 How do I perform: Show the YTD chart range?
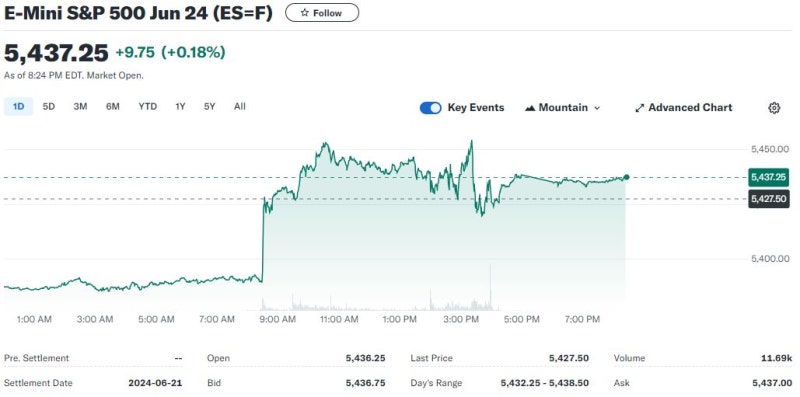tap(147, 107)
